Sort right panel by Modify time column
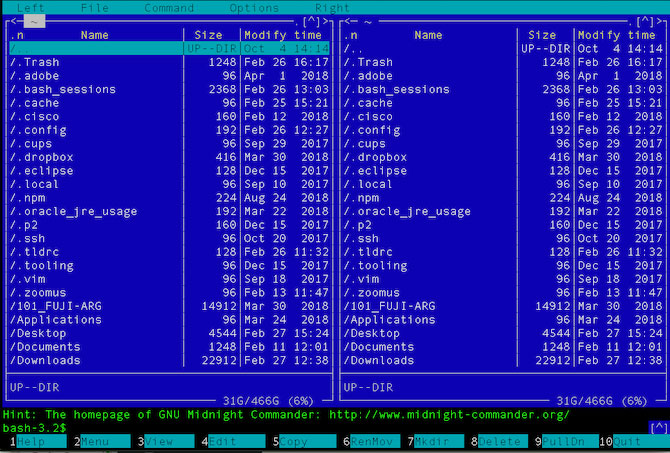 [x=616, y=35]
